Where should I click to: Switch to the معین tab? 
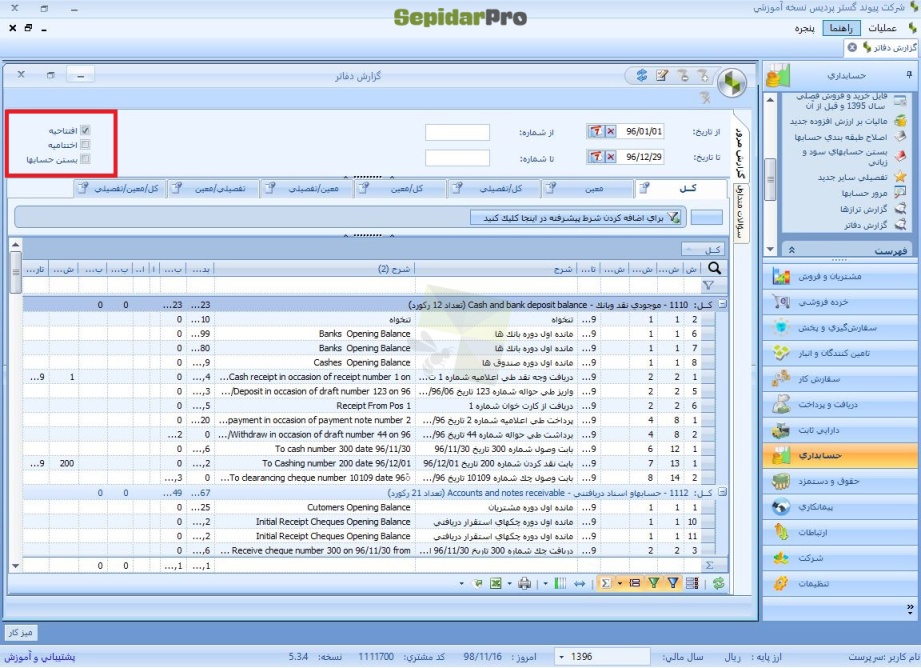tap(589, 189)
